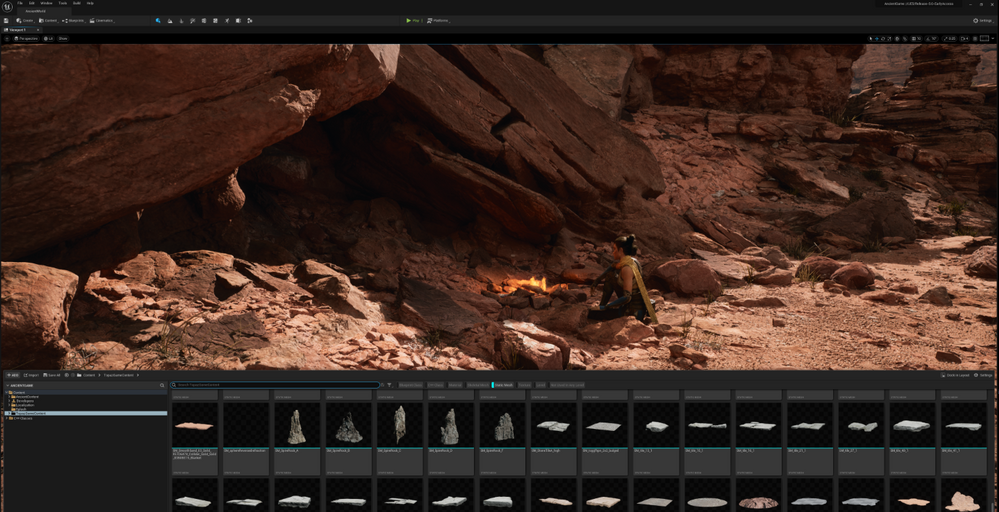Click the Add button in the Content Browser
The height and width of the screenshot is (512, 999).
[x=12, y=375]
